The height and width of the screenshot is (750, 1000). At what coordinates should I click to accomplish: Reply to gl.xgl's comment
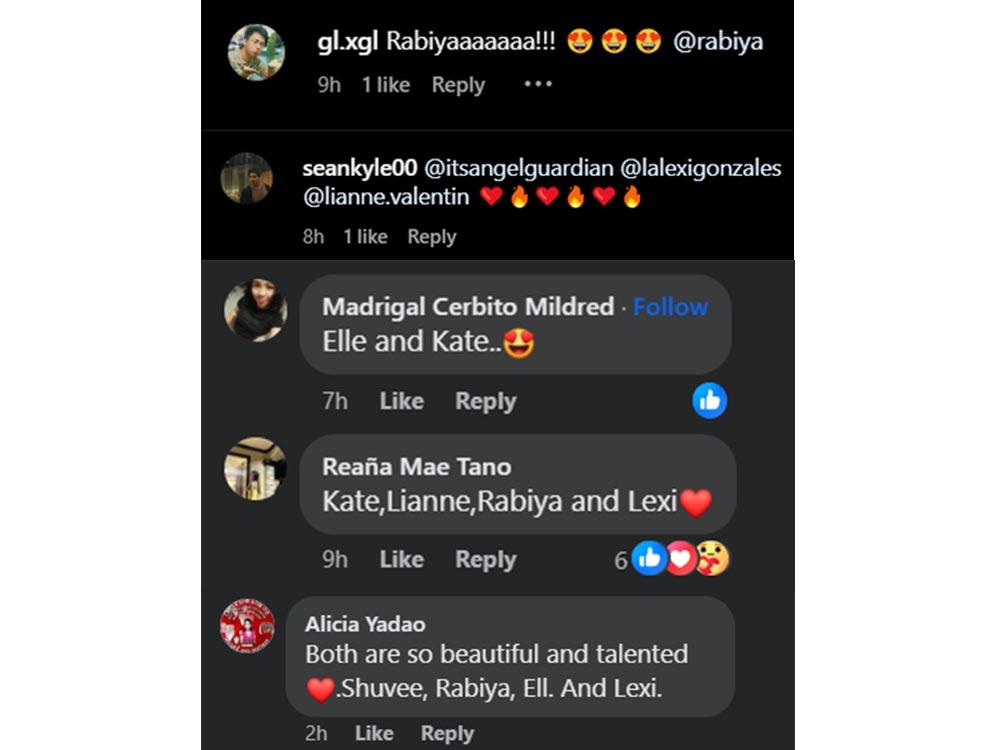click(x=458, y=85)
